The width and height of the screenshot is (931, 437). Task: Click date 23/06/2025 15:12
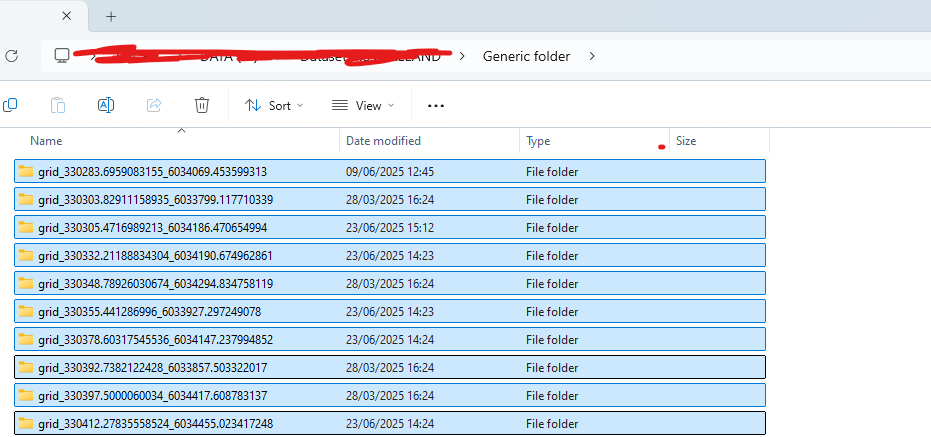click(390, 228)
